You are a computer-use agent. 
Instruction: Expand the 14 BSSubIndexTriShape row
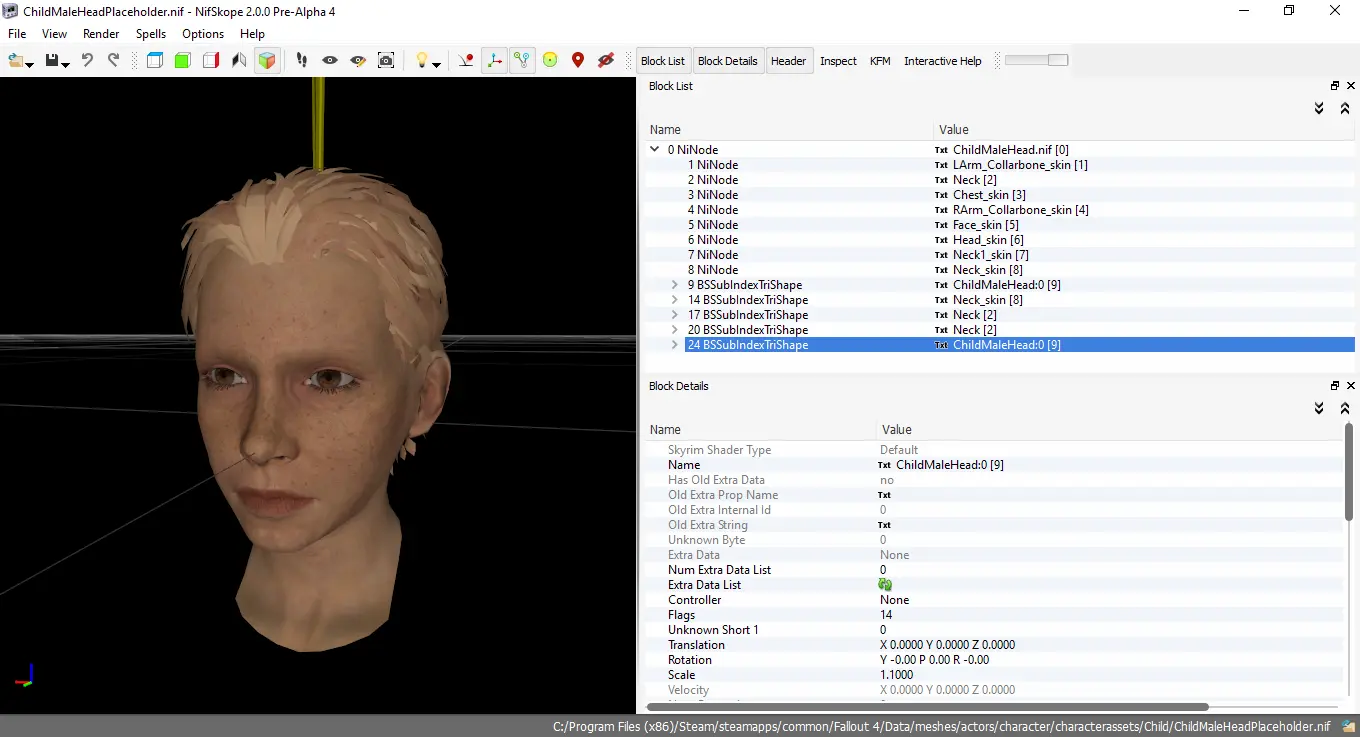(675, 300)
